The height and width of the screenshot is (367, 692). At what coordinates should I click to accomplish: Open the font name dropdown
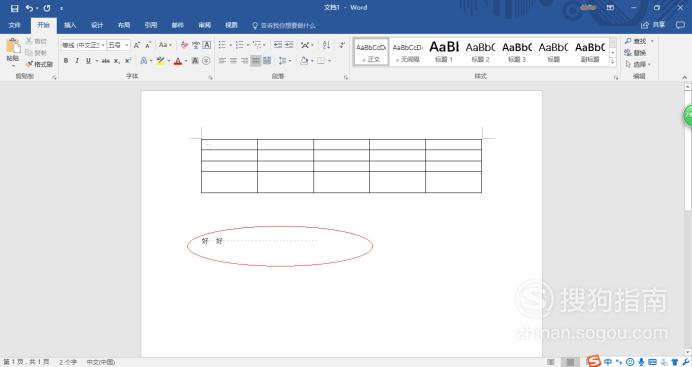[103, 45]
